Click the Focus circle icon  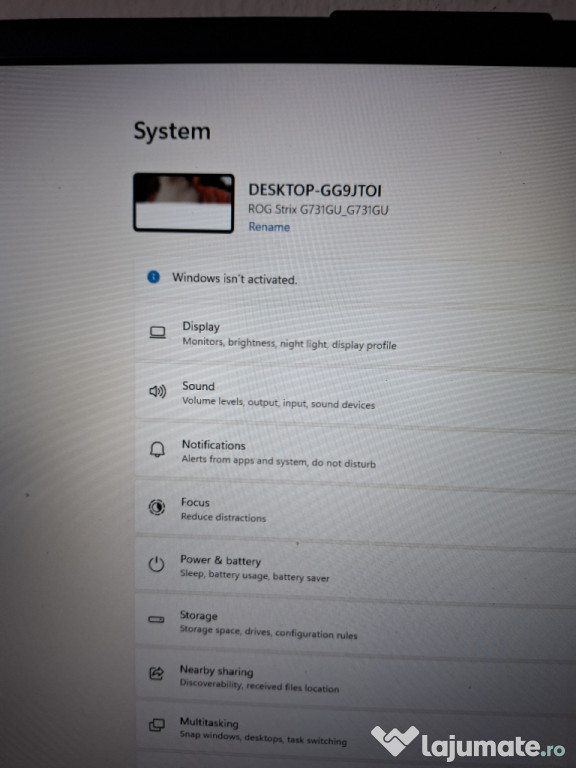tap(157, 506)
